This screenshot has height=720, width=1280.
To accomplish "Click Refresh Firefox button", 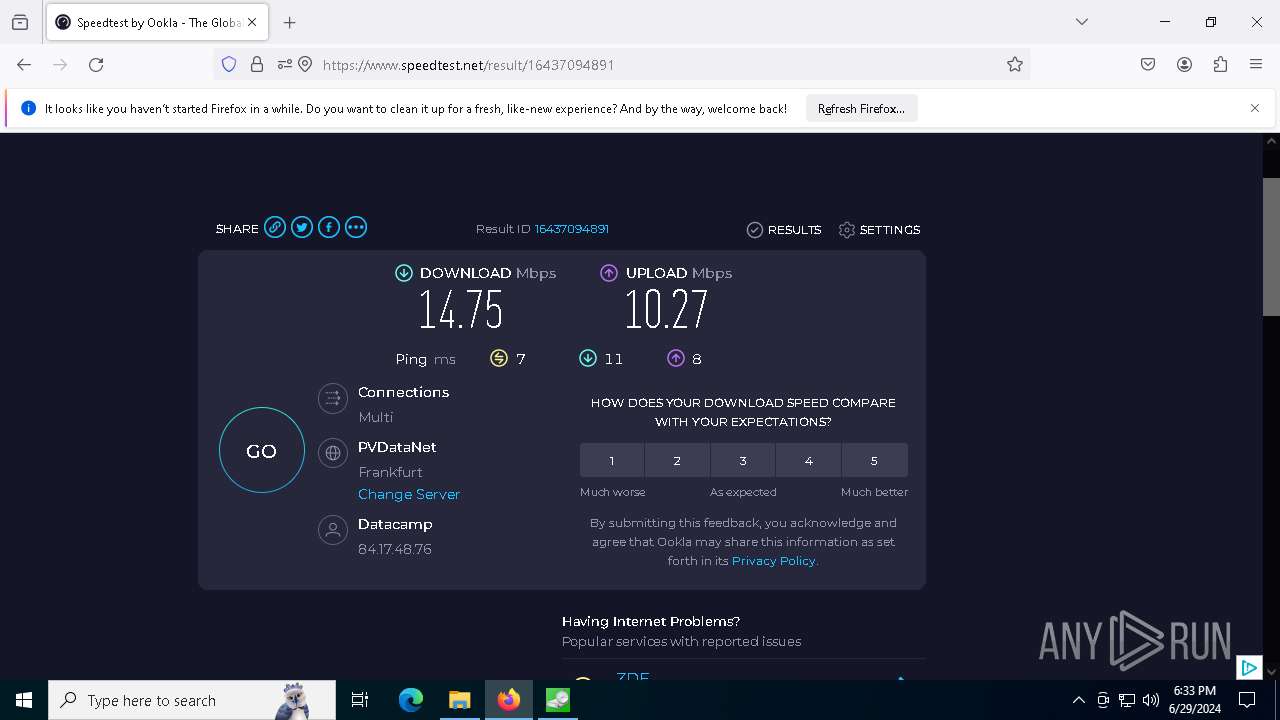I will (861, 109).
